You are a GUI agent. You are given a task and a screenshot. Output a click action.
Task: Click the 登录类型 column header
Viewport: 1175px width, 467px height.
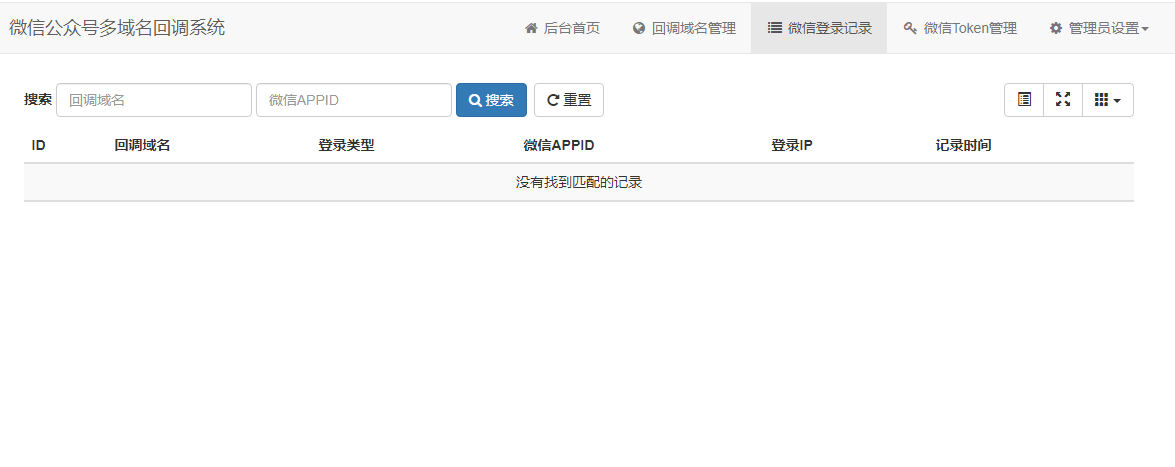346,146
